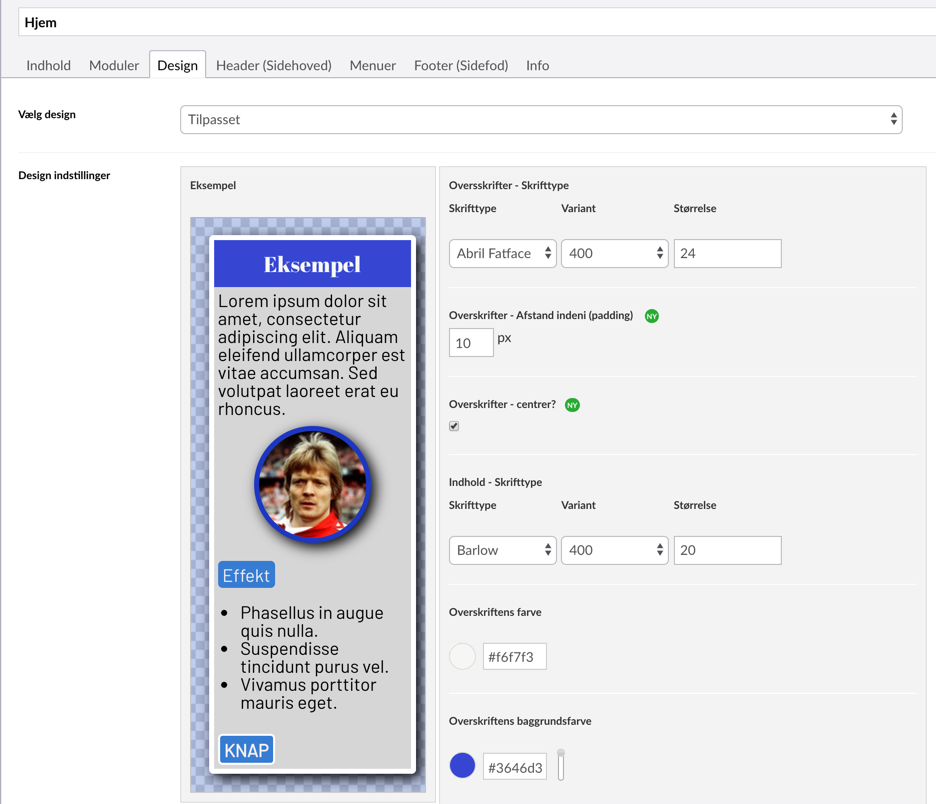
Task: Click the round portrait image in preview
Action: click(313, 484)
